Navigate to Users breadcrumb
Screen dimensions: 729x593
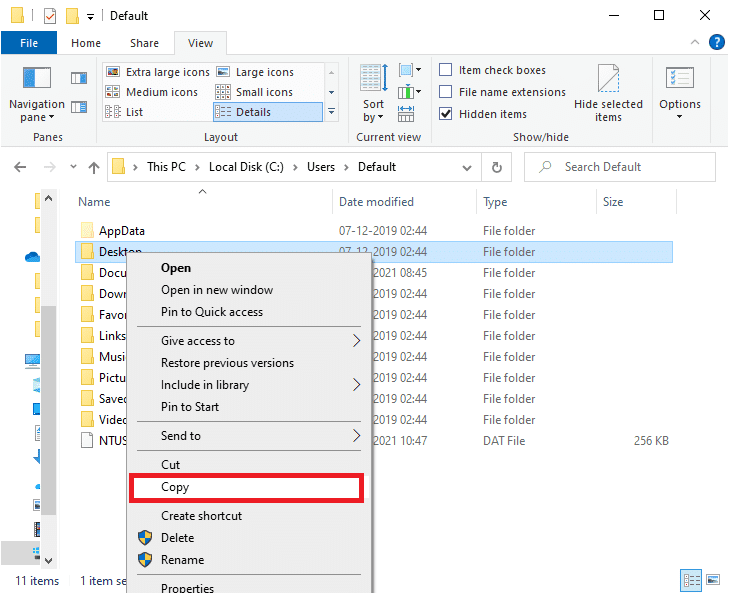[321, 167]
